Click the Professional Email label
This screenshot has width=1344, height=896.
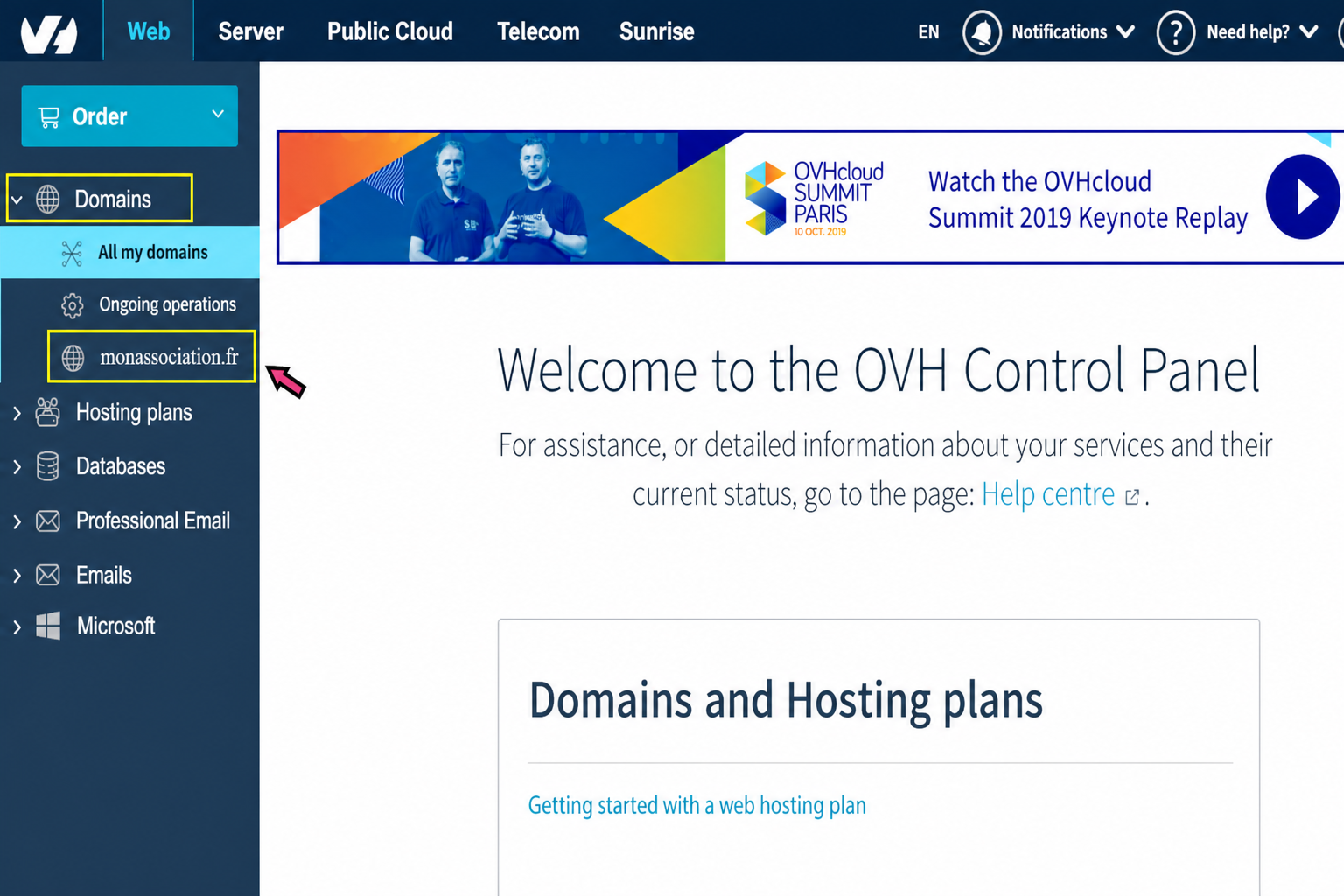[x=153, y=521]
